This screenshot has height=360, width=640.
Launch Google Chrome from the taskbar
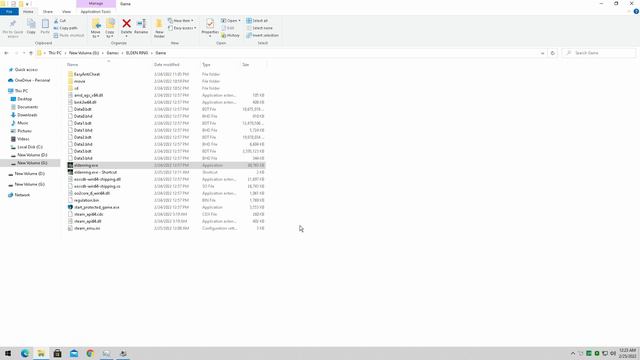tap(90, 353)
